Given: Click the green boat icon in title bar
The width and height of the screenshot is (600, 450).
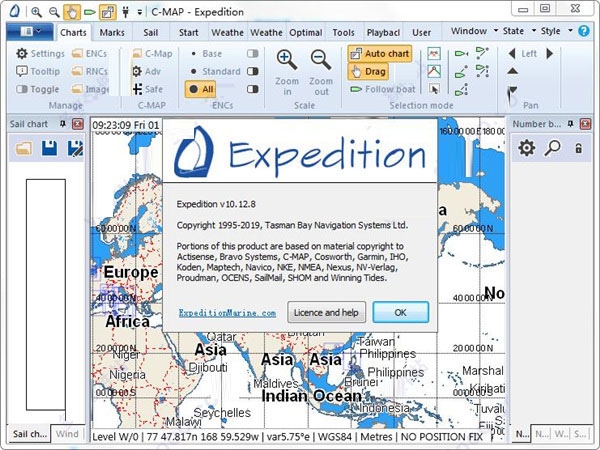Looking at the screenshot, I should (x=90, y=12).
